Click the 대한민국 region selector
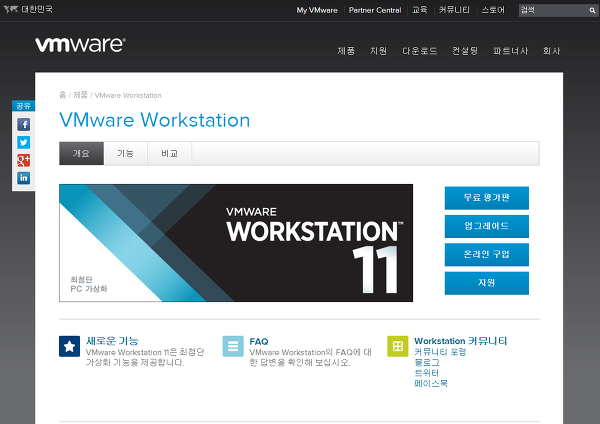The width and height of the screenshot is (600, 424). point(28,9)
